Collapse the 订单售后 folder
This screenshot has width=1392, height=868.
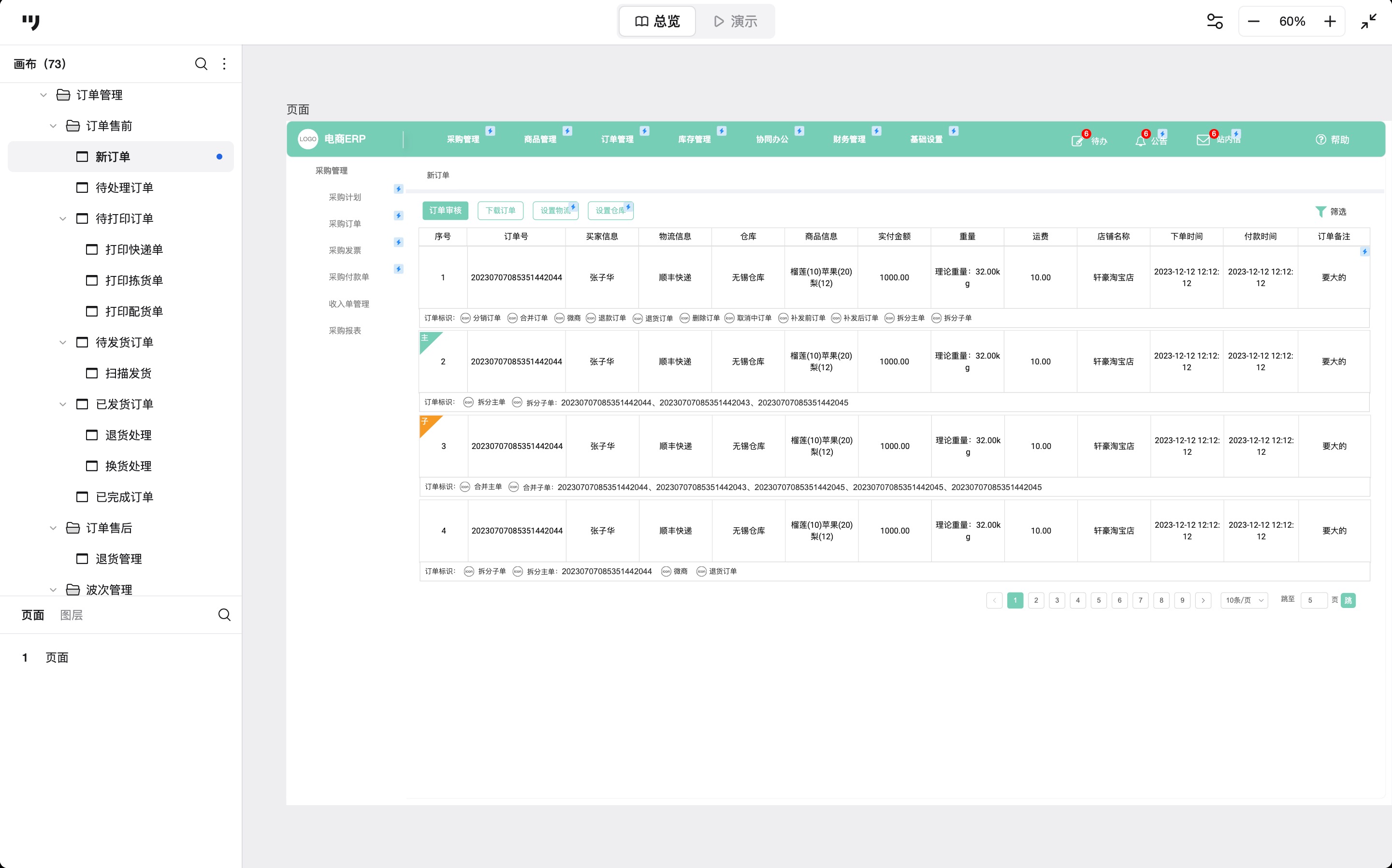coord(53,528)
